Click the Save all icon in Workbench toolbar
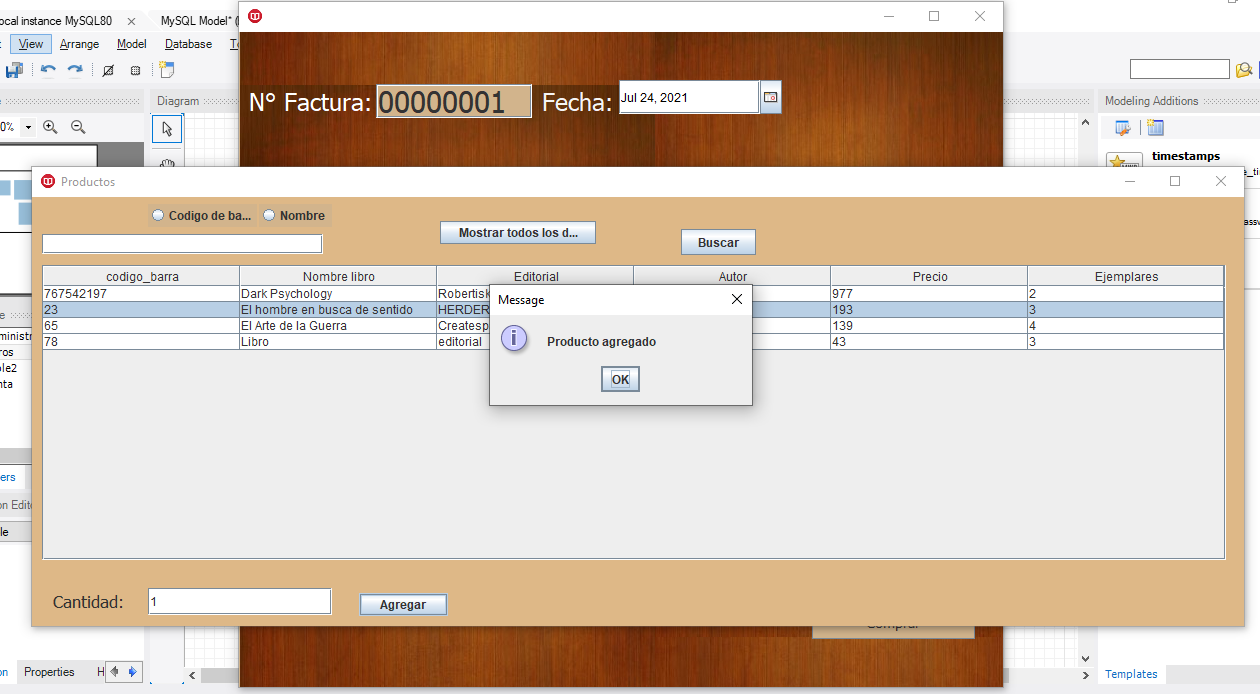This screenshot has height=694, width=1260. pyautogui.click(x=14, y=70)
